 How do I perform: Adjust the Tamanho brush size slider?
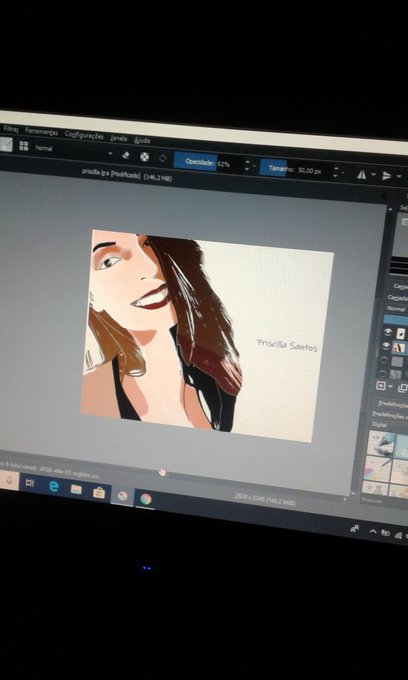tap(294, 170)
